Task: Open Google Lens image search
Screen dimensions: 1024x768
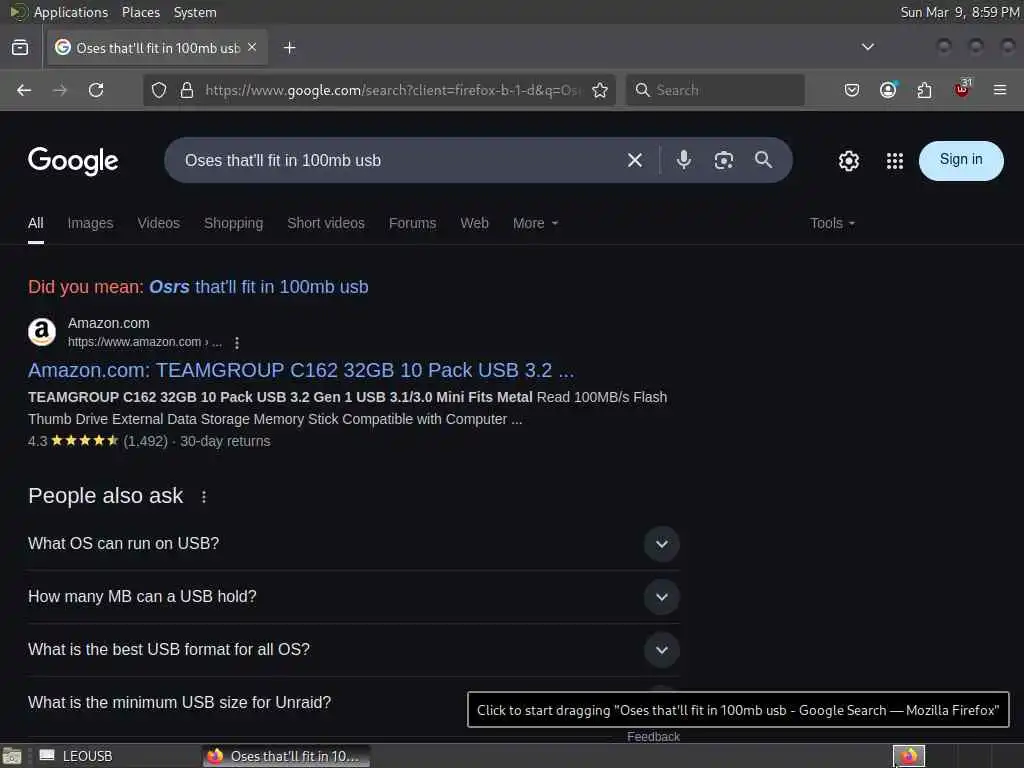Action: pyautogui.click(x=724, y=160)
